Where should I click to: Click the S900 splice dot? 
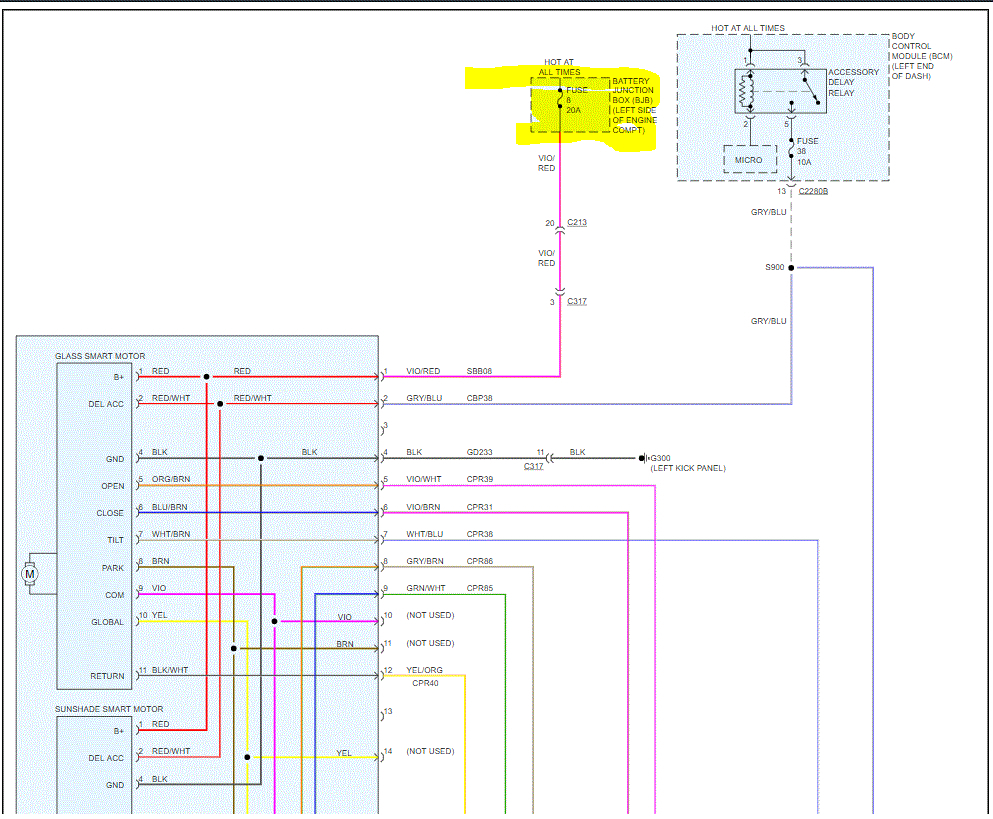click(x=790, y=268)
